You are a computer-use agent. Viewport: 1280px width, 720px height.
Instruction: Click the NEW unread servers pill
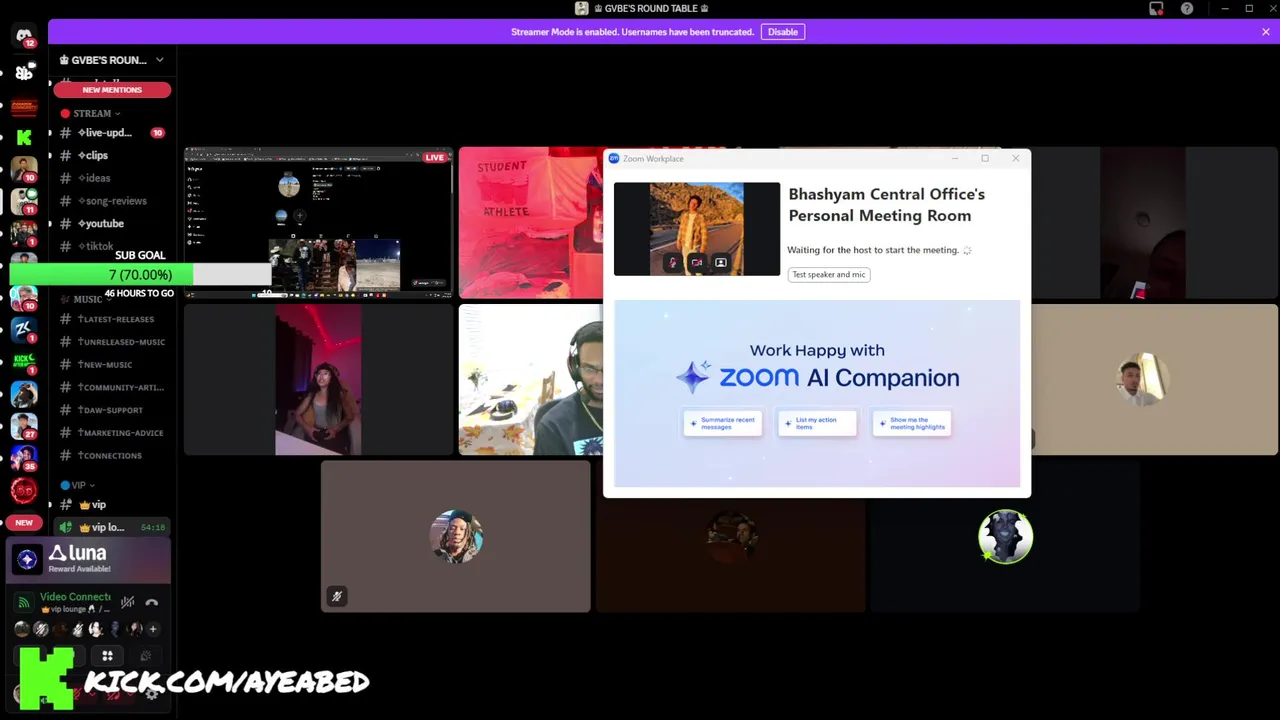click(x=24, y=522)
